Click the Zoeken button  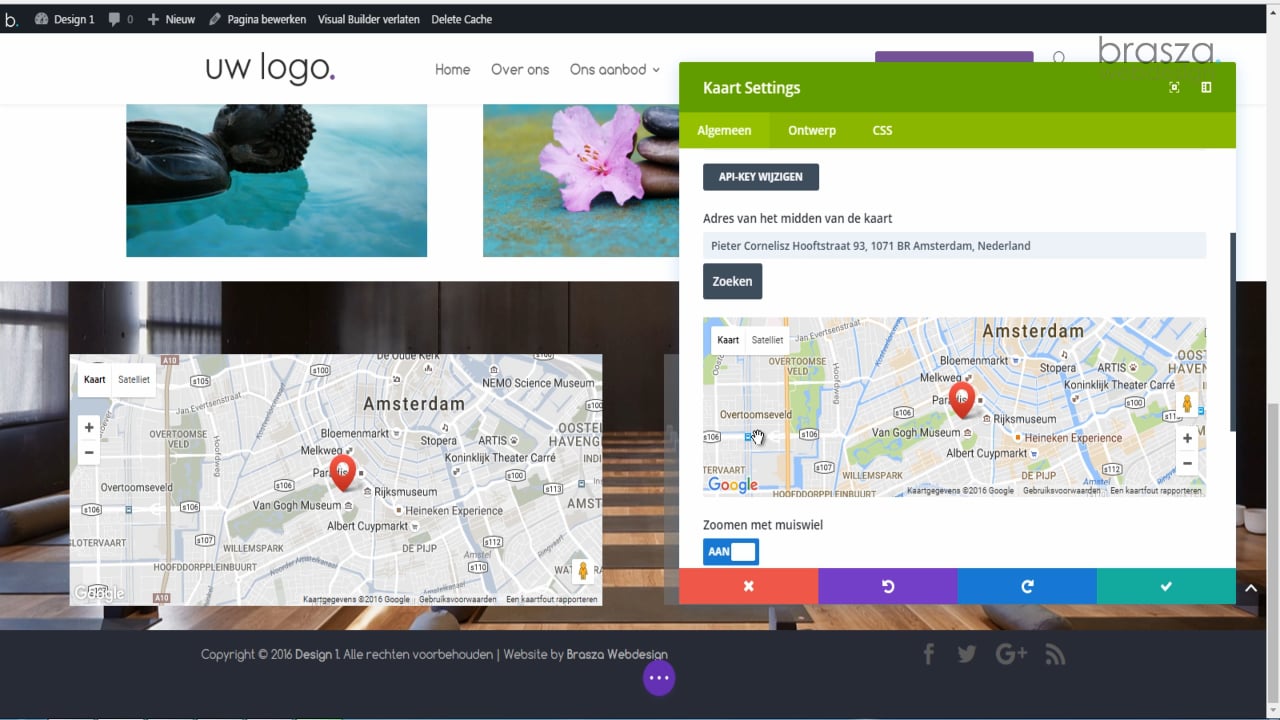pyautogui.click(x=733, y=281)
